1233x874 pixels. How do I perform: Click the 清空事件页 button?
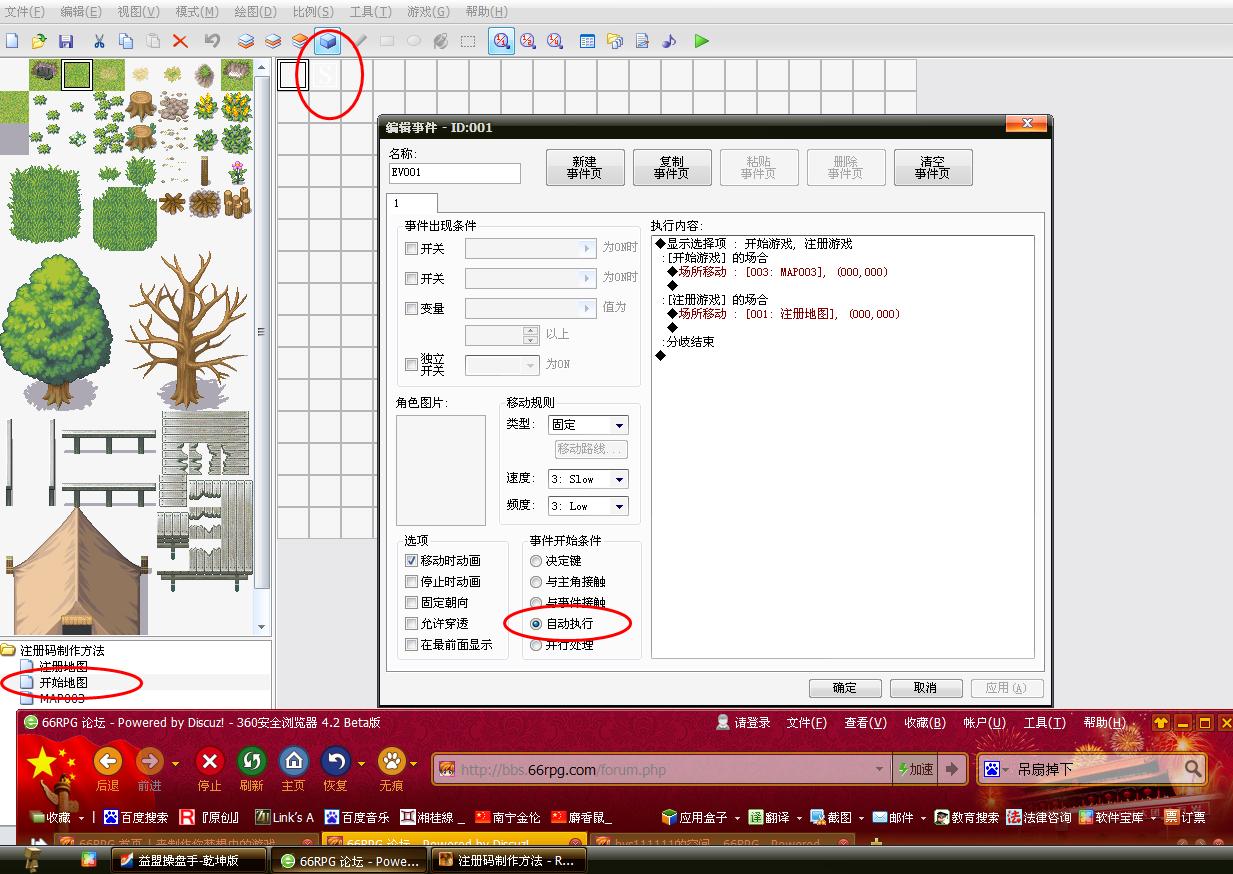933,167
